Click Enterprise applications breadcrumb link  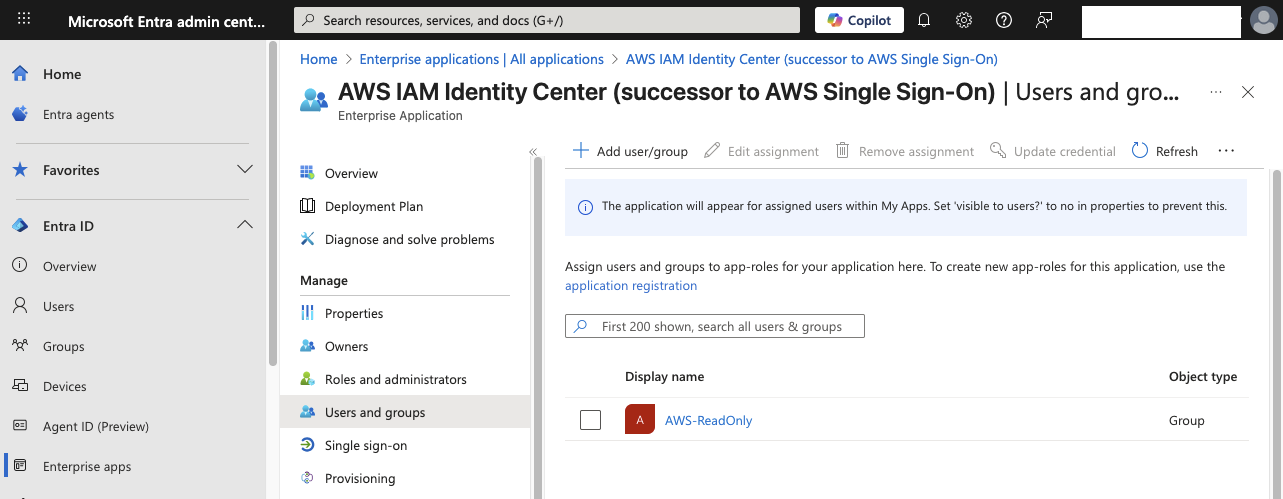pos(481,59)
